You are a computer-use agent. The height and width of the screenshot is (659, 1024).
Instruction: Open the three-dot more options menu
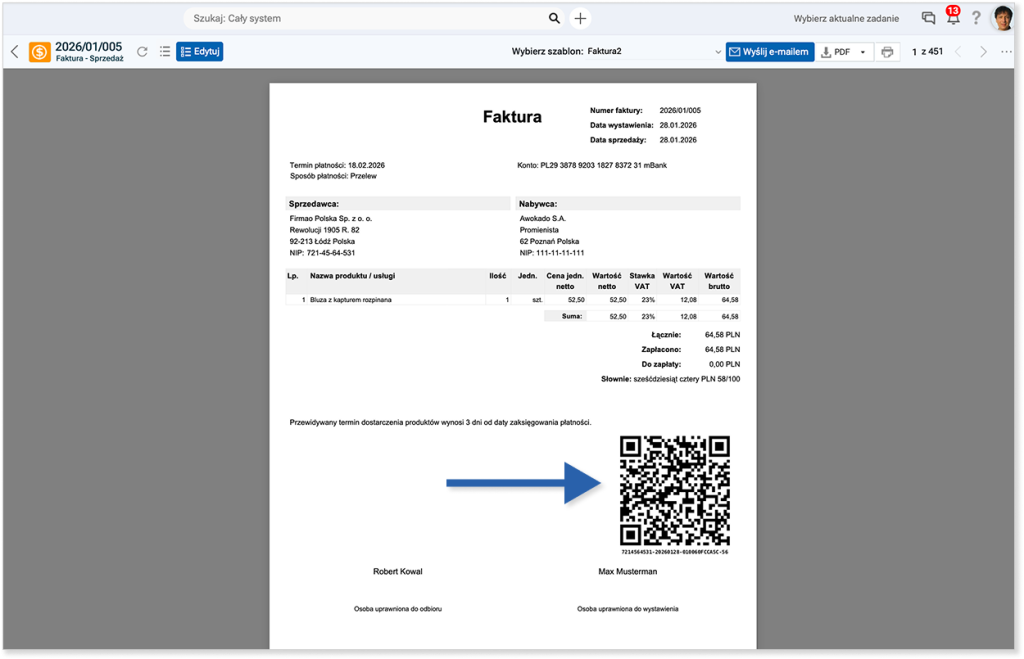[1006, 52]
